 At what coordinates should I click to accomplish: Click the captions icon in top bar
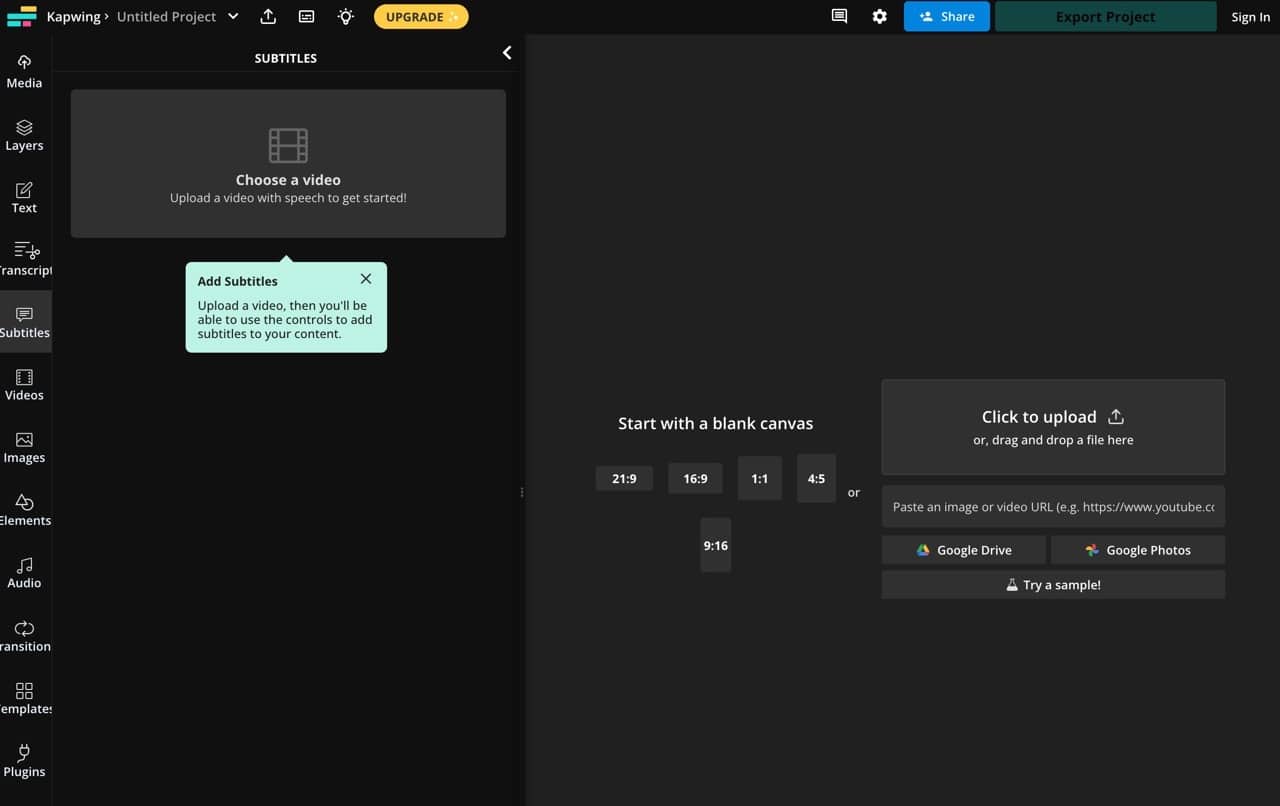pos(307,16)
